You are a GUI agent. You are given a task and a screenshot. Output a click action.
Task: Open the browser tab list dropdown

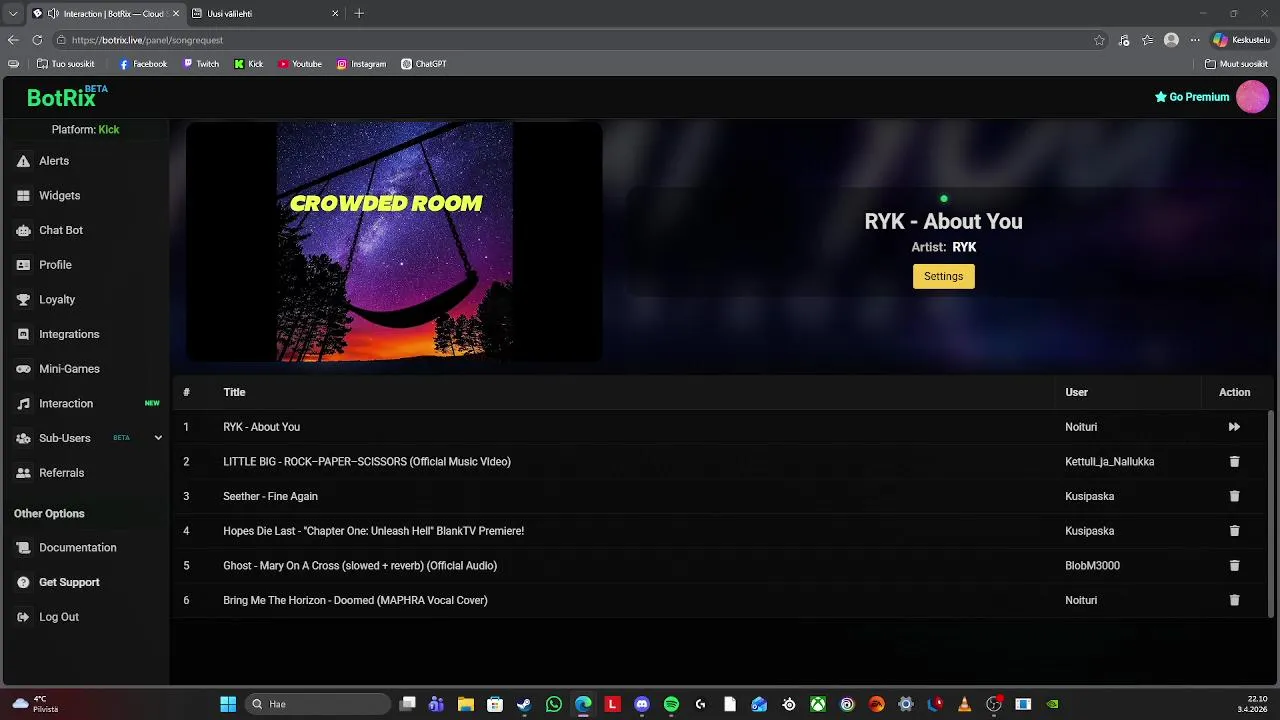[x=13, y=14]
